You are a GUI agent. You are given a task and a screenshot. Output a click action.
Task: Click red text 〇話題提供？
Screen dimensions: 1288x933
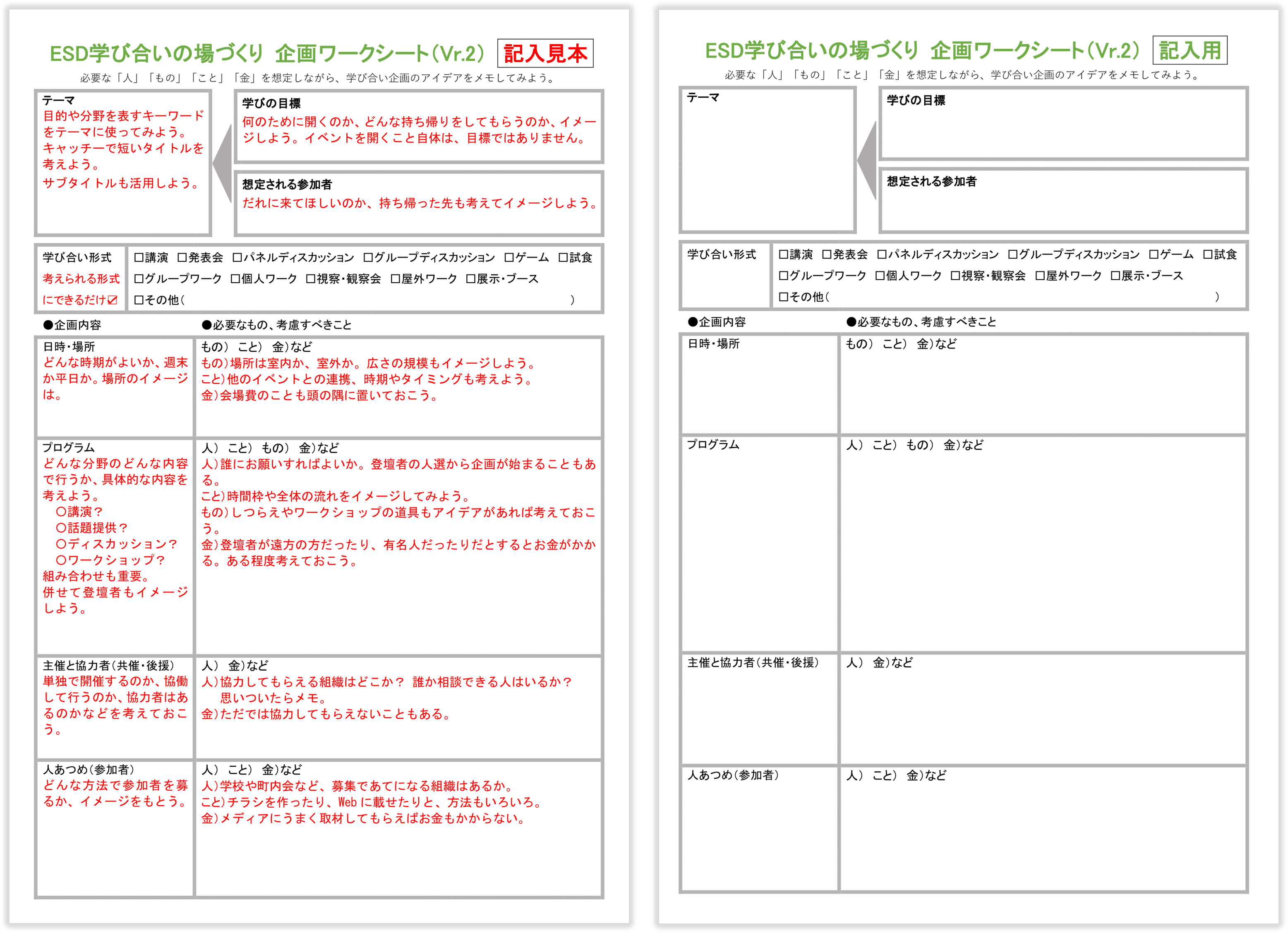point(91,528)
